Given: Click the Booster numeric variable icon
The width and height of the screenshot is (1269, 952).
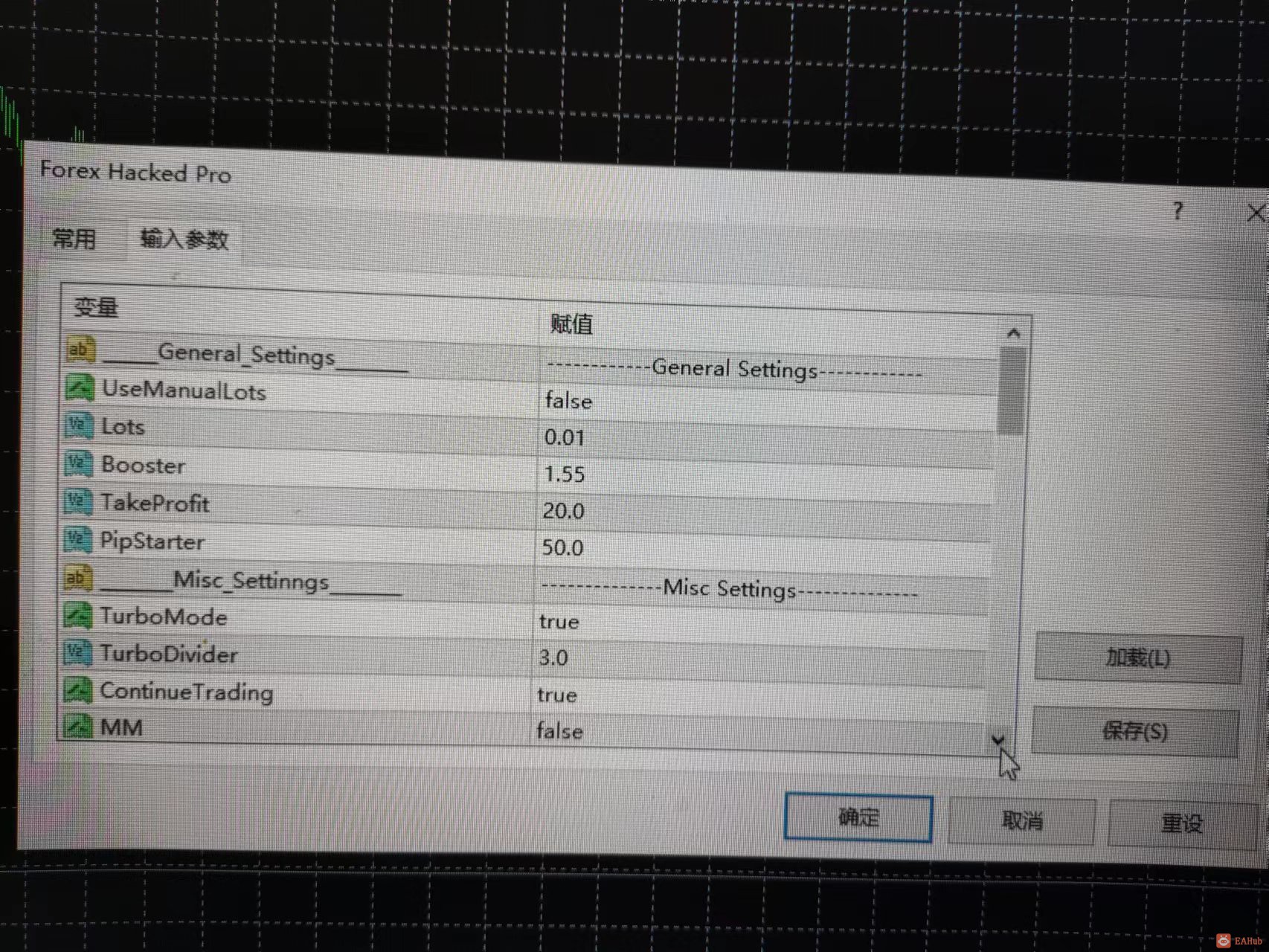Looking at the screenshot, I should click(79, 463).
